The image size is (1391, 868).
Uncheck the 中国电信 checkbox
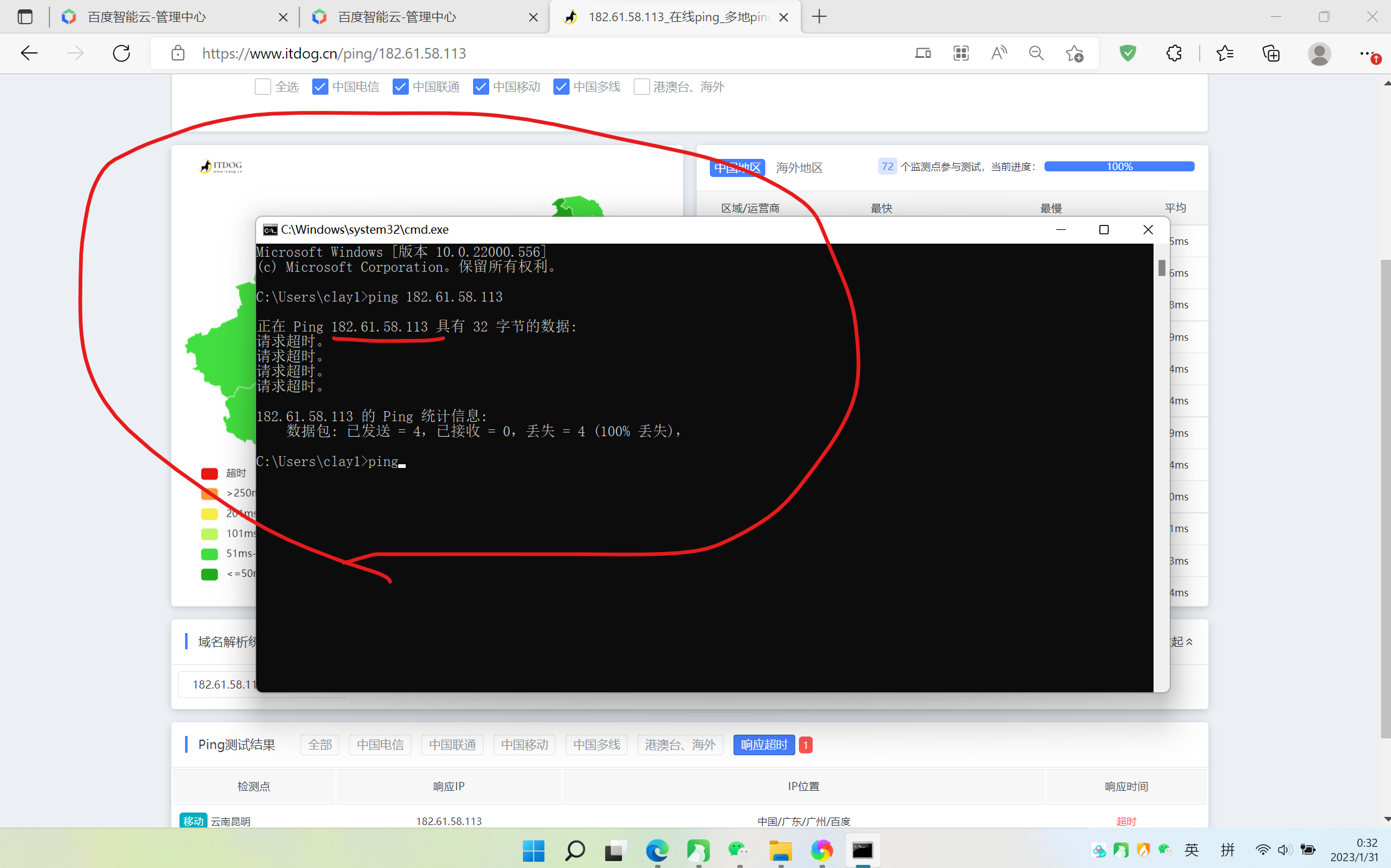(x=320, y=87)
